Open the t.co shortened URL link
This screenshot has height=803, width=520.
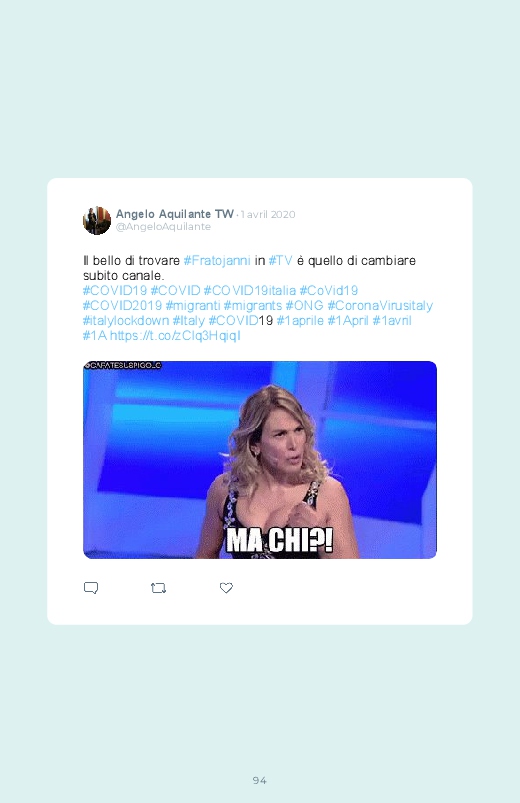(175, 335)
